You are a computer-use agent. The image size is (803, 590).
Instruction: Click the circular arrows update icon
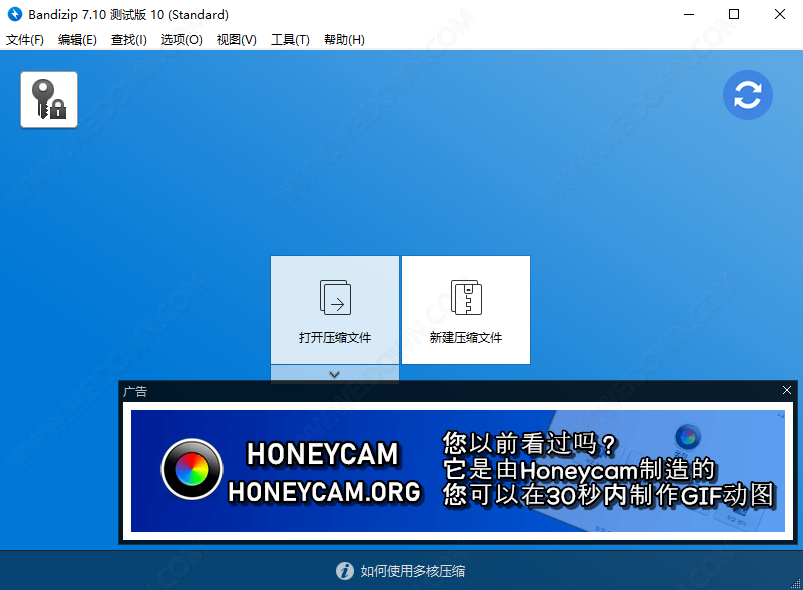click(x=748, y=96)
